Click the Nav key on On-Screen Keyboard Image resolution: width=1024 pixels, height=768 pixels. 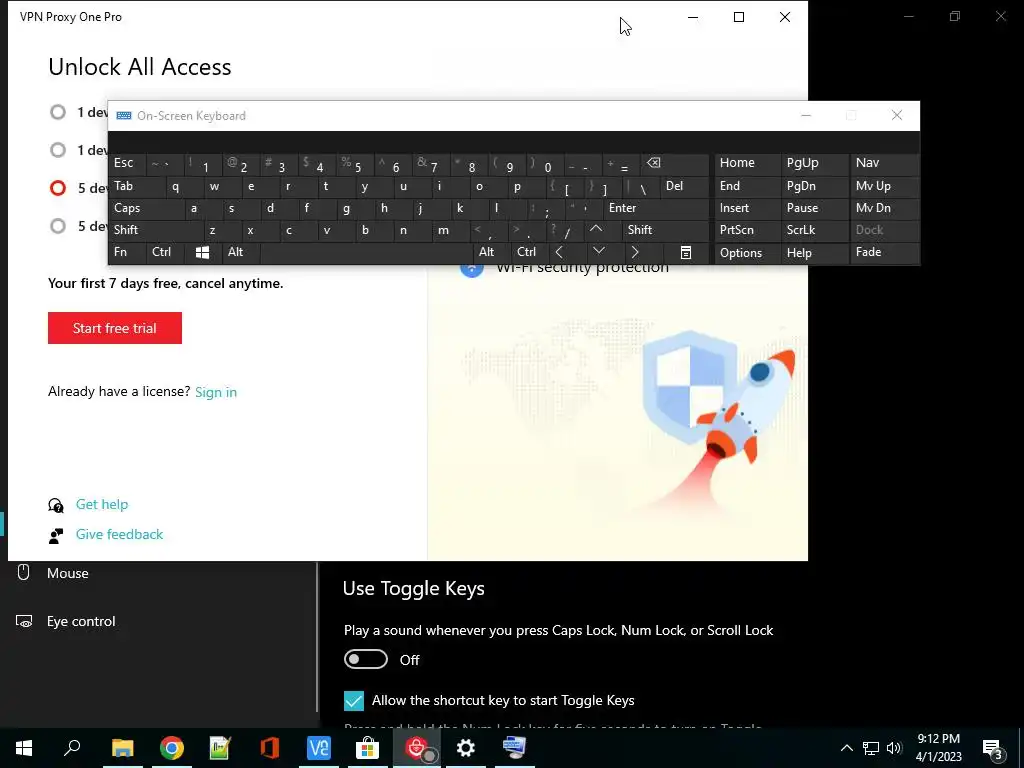884,164
